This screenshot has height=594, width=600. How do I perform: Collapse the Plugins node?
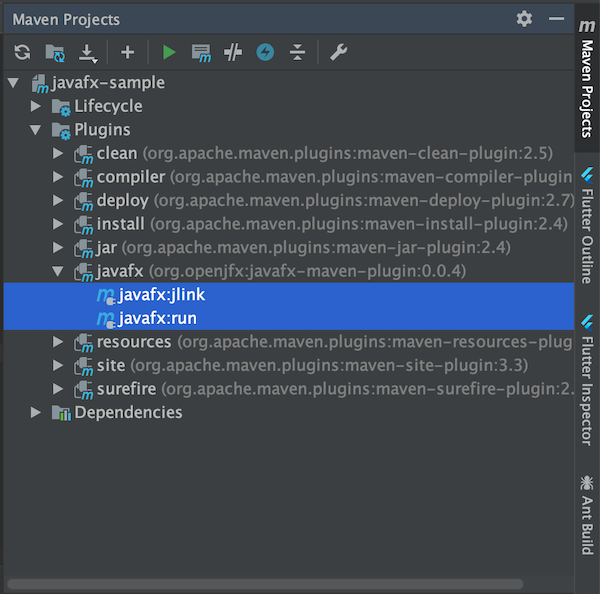pos(36,130)
